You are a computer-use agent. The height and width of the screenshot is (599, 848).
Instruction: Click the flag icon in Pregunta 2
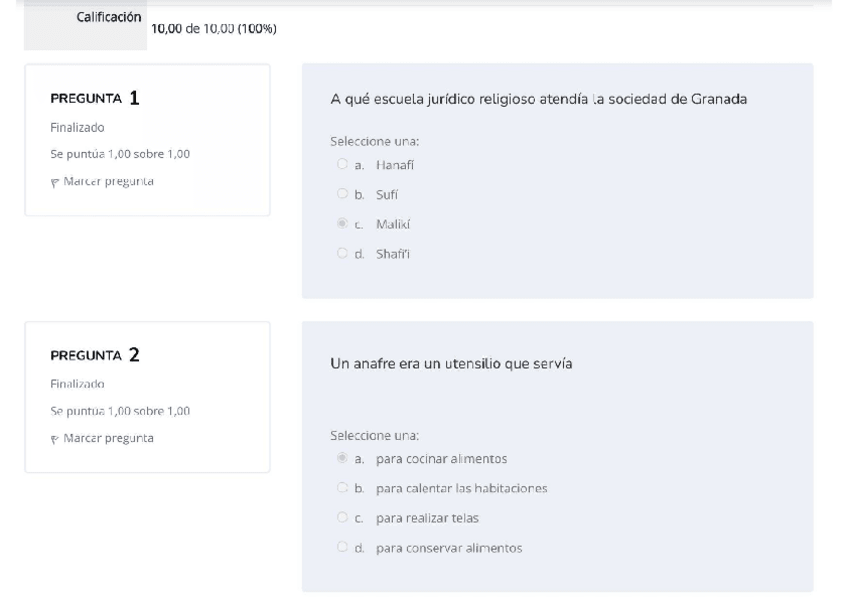(54, 438)
